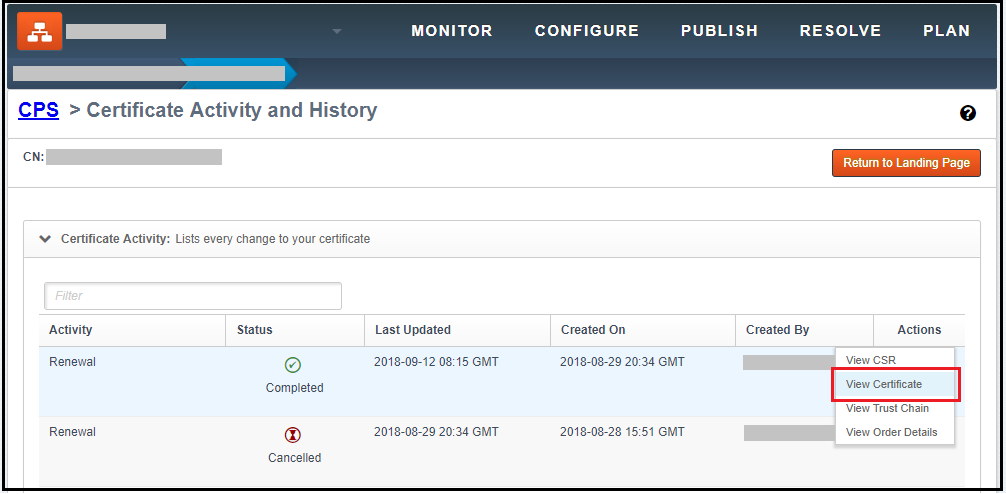Open the PUBLISH menu
The height and width of the screenshot is (494, 1006).
[719, 31]
